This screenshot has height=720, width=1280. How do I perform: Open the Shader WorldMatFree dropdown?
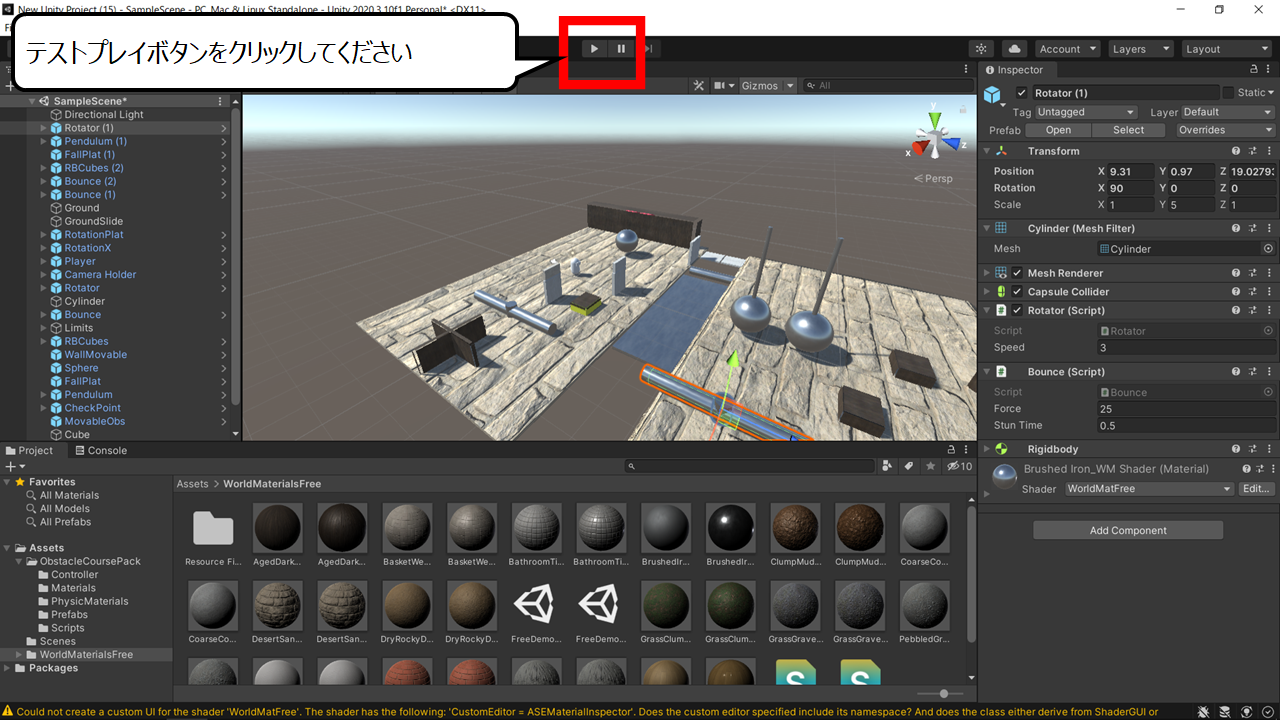(1149, 489)
